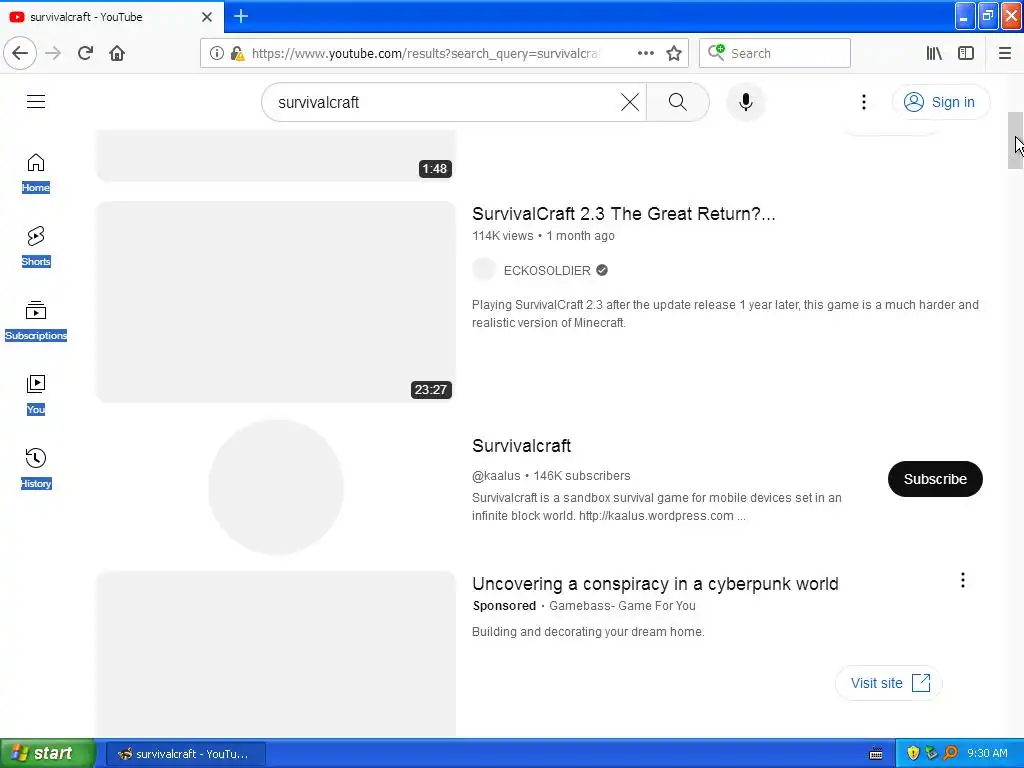Click the "114K views" text

pos(502,236)
